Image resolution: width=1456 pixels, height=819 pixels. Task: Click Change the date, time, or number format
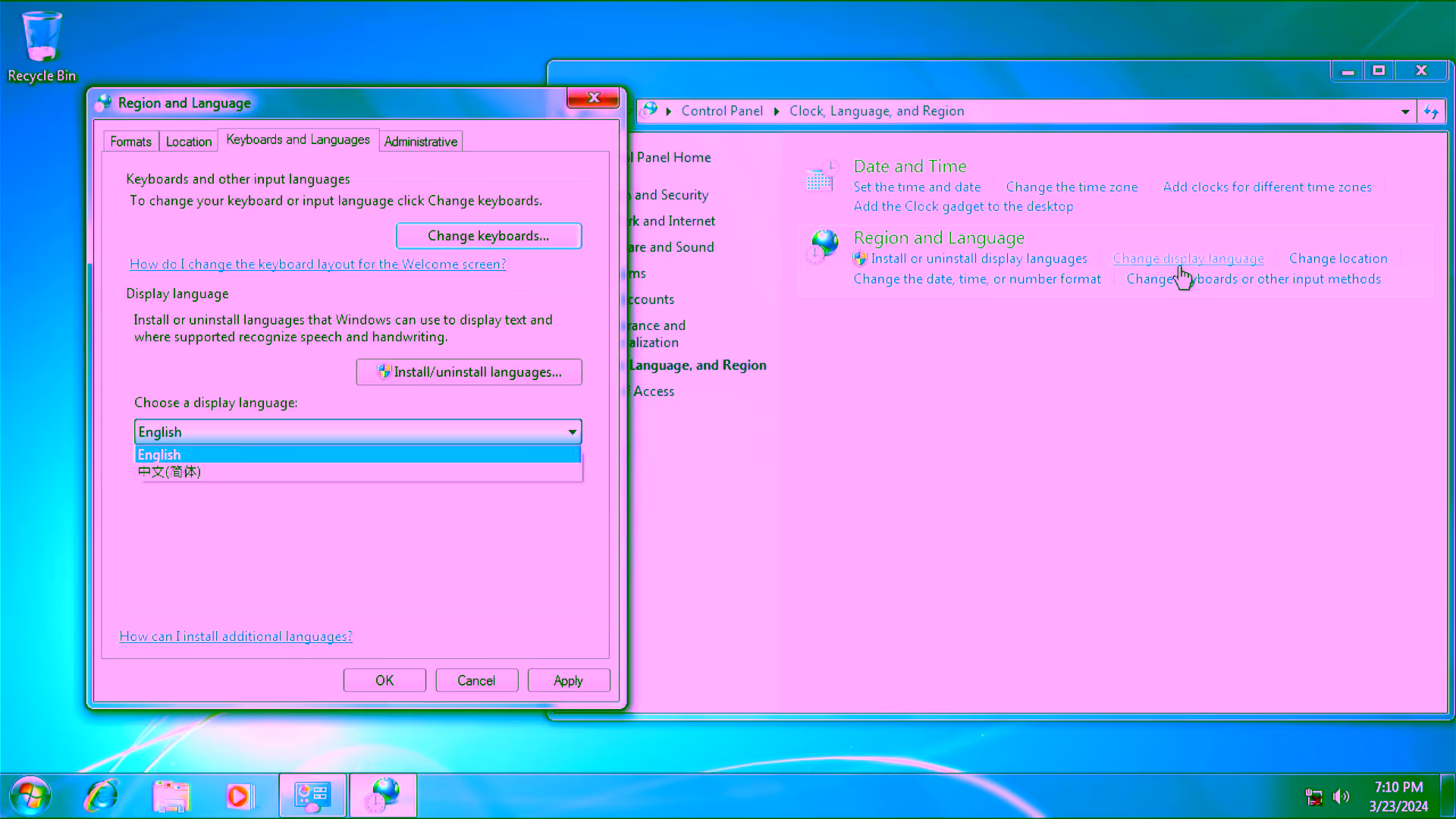tap(977, 280)
